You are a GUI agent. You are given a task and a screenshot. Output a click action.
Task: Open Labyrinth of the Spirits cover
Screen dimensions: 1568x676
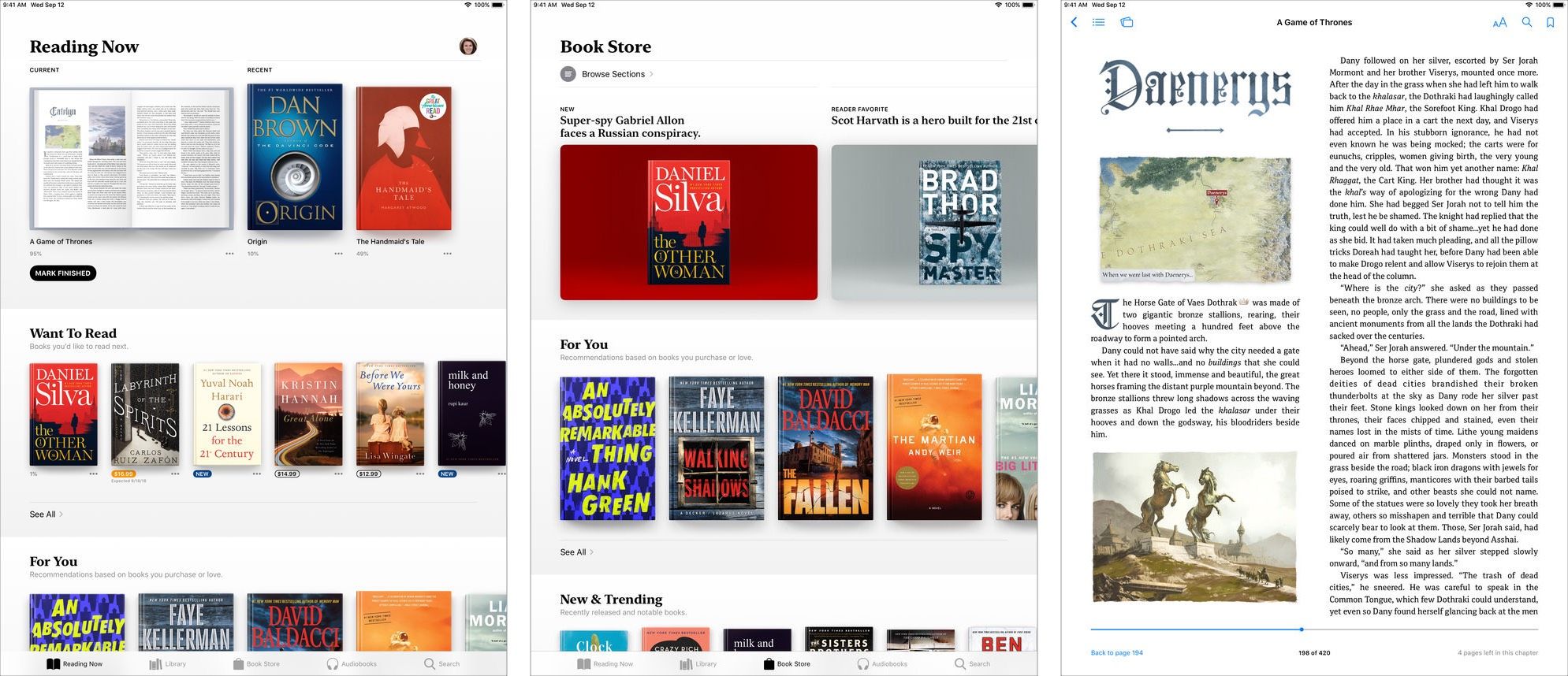pos(145,414)
